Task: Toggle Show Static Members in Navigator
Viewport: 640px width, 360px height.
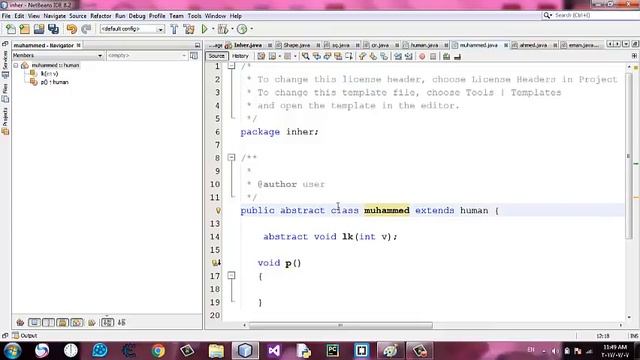Action: [x=48, y=322]
